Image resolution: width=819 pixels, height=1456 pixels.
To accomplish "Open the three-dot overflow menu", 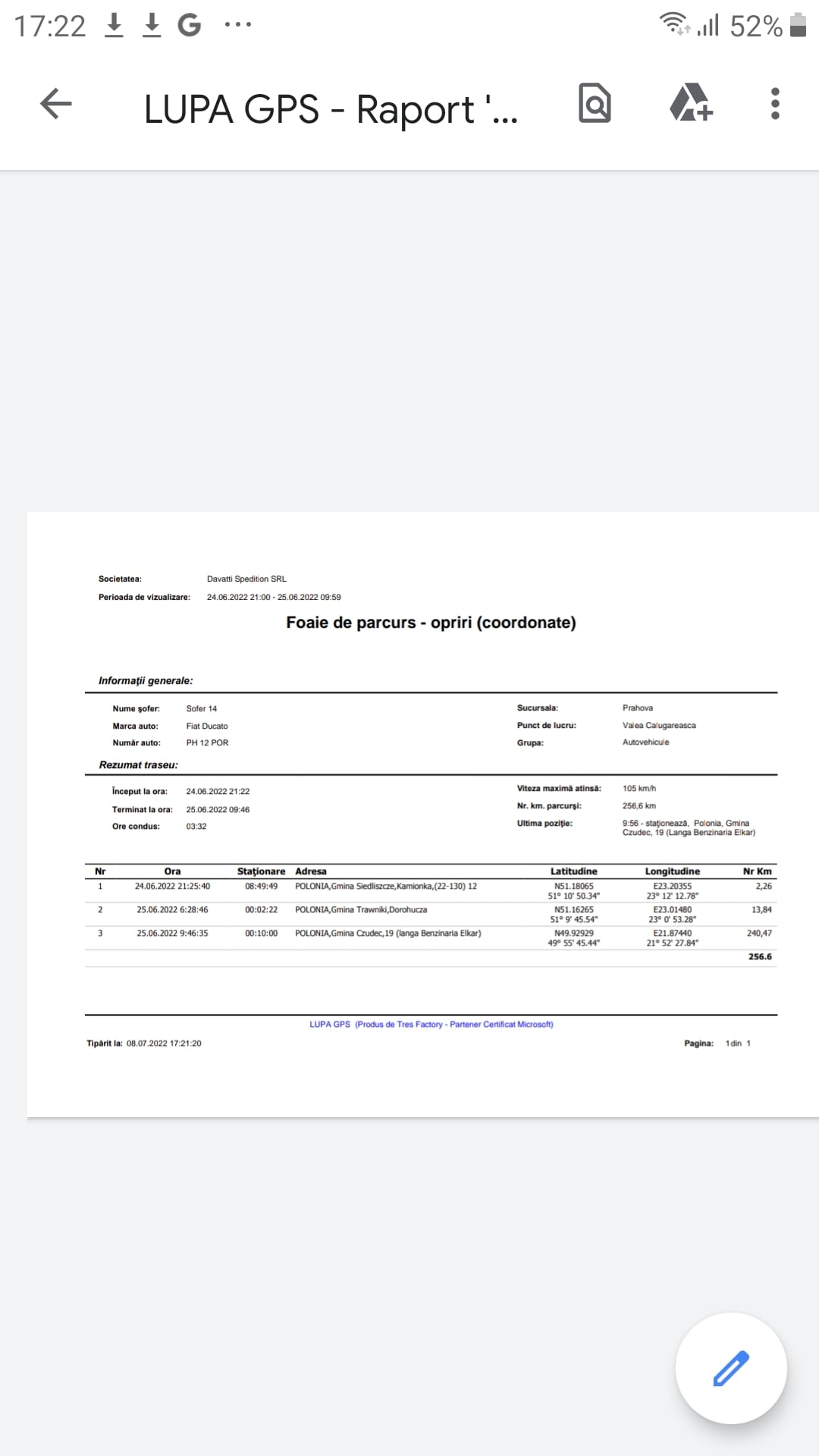I will pos(775,103).
